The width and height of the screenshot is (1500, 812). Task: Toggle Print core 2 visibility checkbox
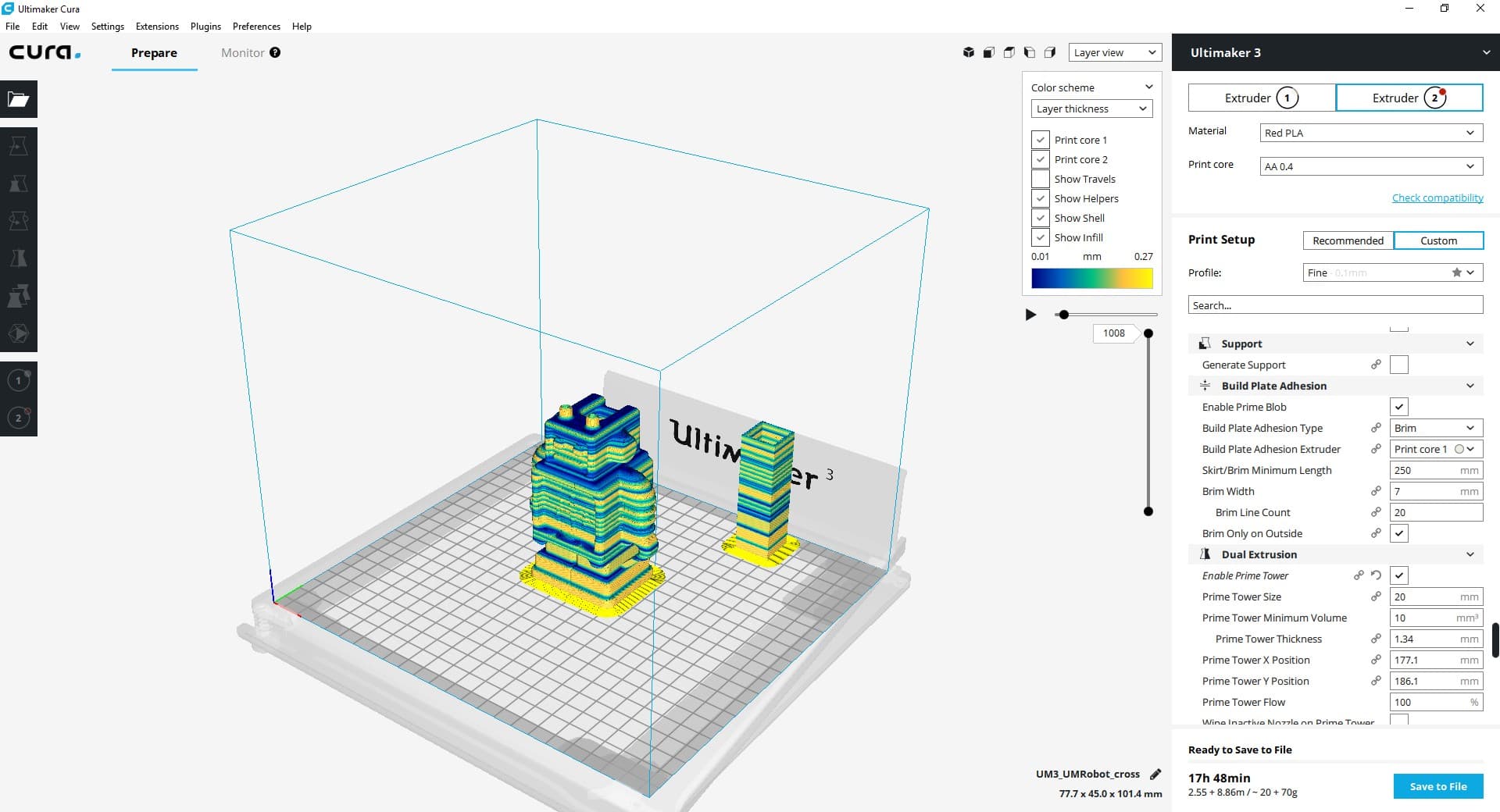pos(1040,159)
